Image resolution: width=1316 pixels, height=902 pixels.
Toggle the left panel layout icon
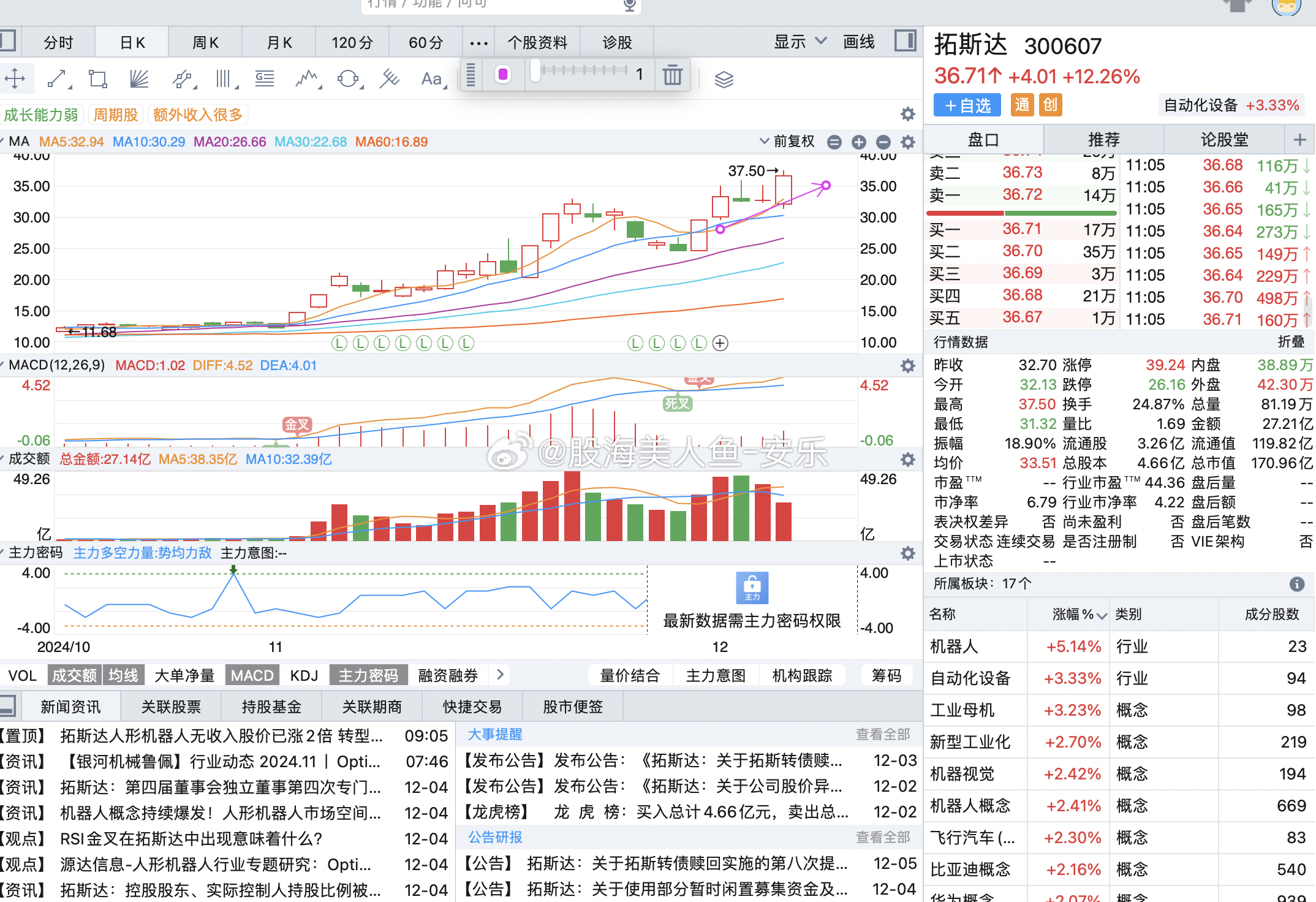click(x=7, y=42)
